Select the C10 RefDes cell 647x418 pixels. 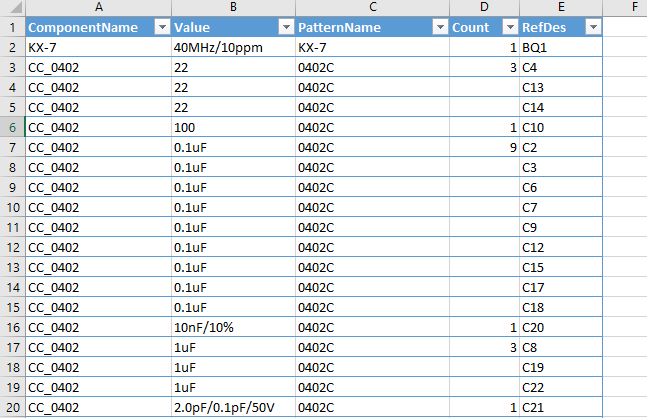point(561,128)
